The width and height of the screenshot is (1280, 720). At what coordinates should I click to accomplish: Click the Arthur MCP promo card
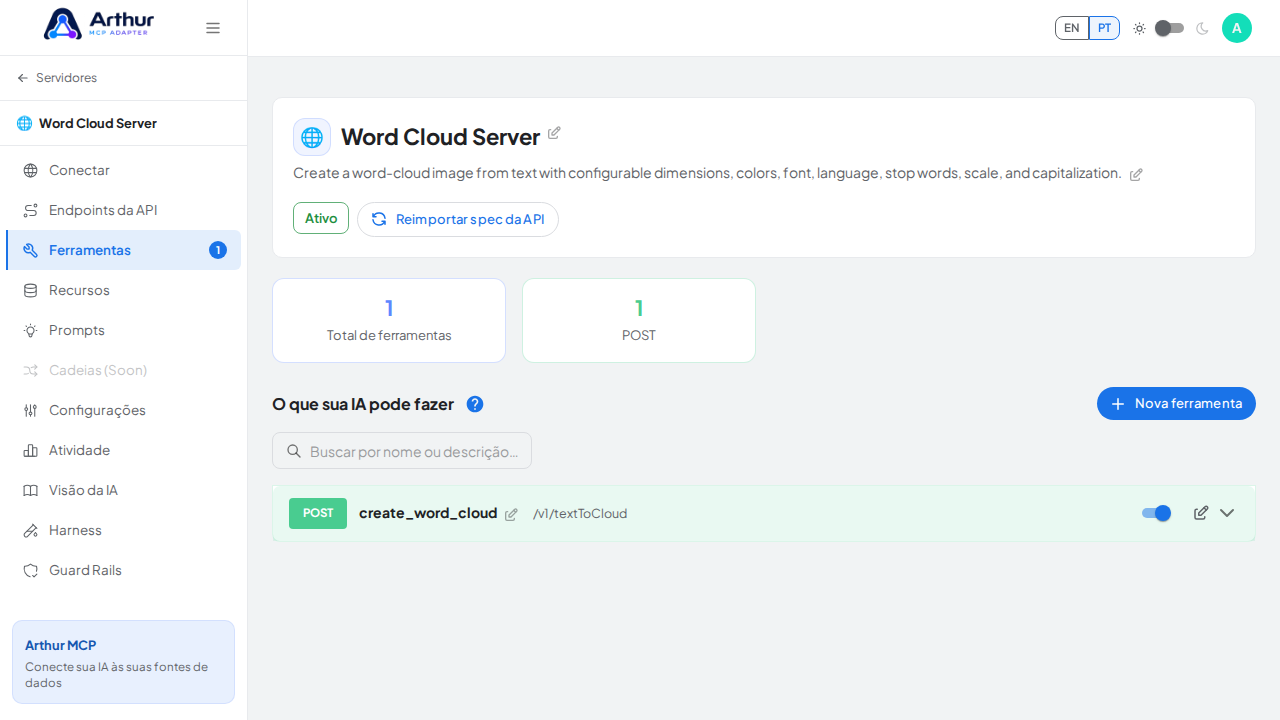(123, 662)
